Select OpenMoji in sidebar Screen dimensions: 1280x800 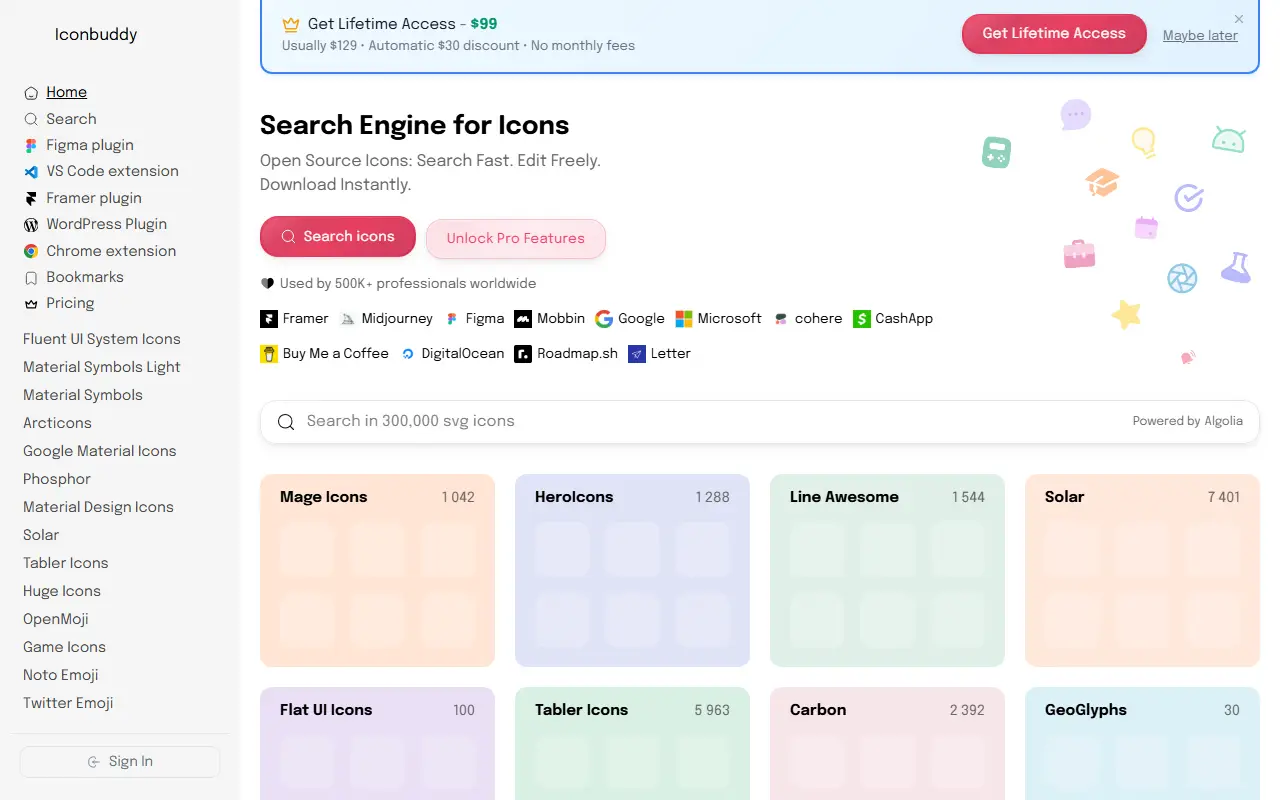pyautogui.click(x=56, y=619)
